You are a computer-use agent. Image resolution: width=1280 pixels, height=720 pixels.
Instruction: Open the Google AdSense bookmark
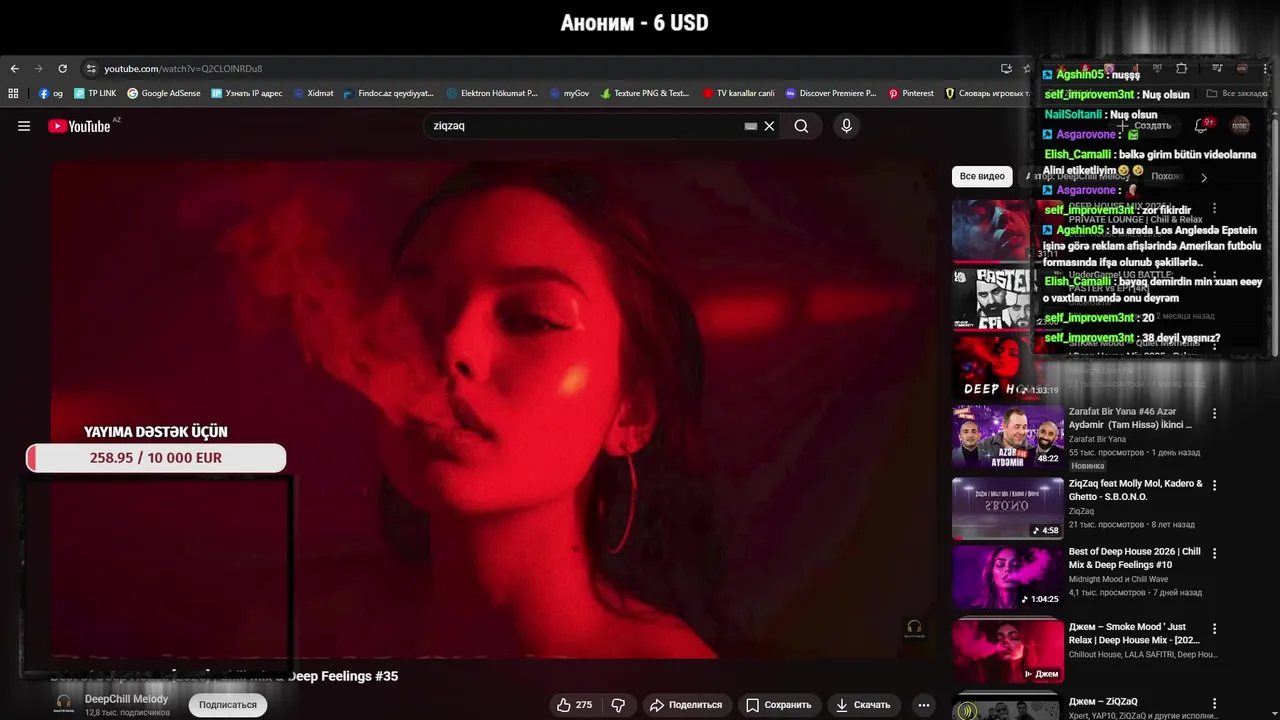[x=164, y=93]
